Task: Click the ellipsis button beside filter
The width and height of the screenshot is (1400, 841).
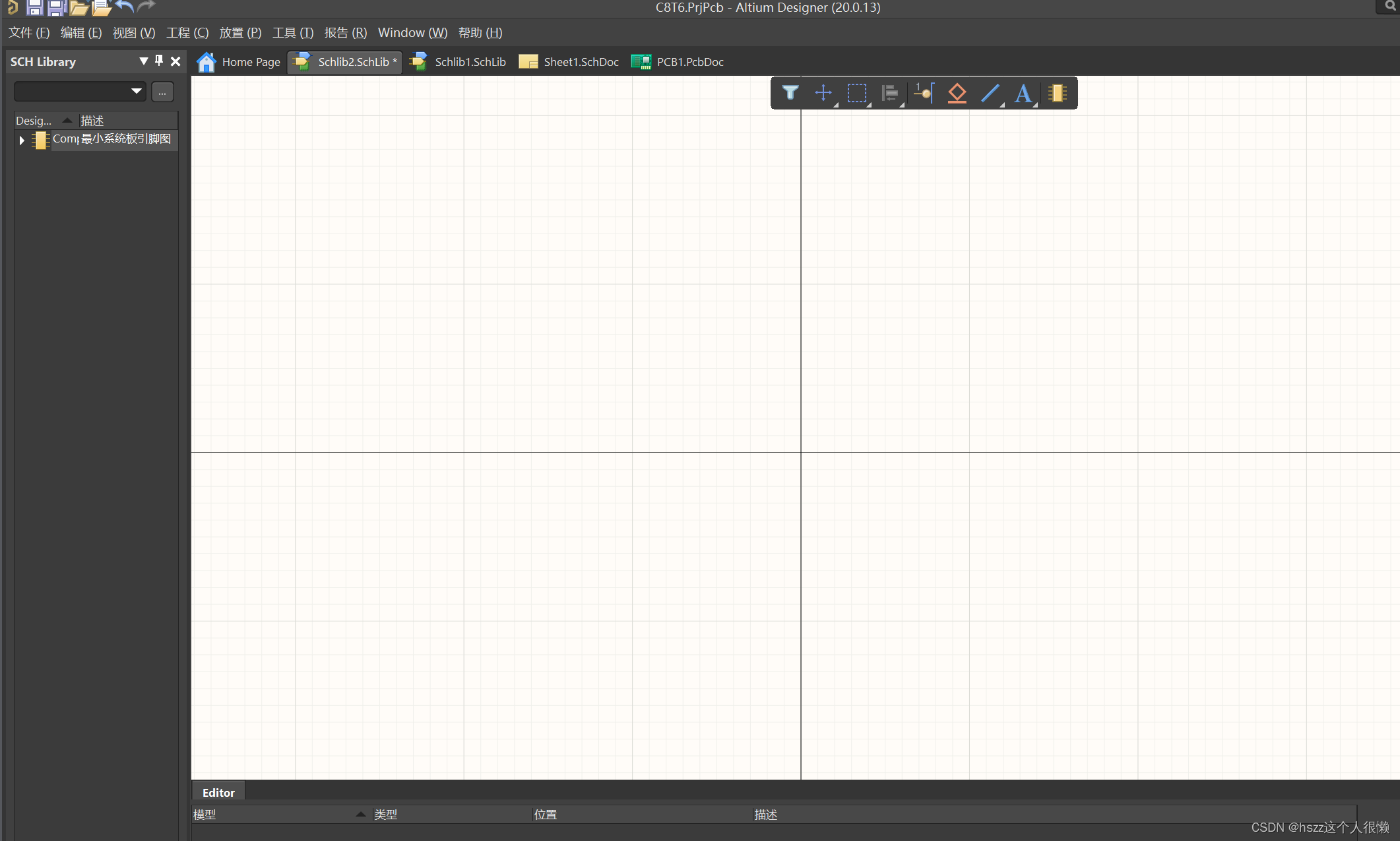Action: click(x=162, y=92)
